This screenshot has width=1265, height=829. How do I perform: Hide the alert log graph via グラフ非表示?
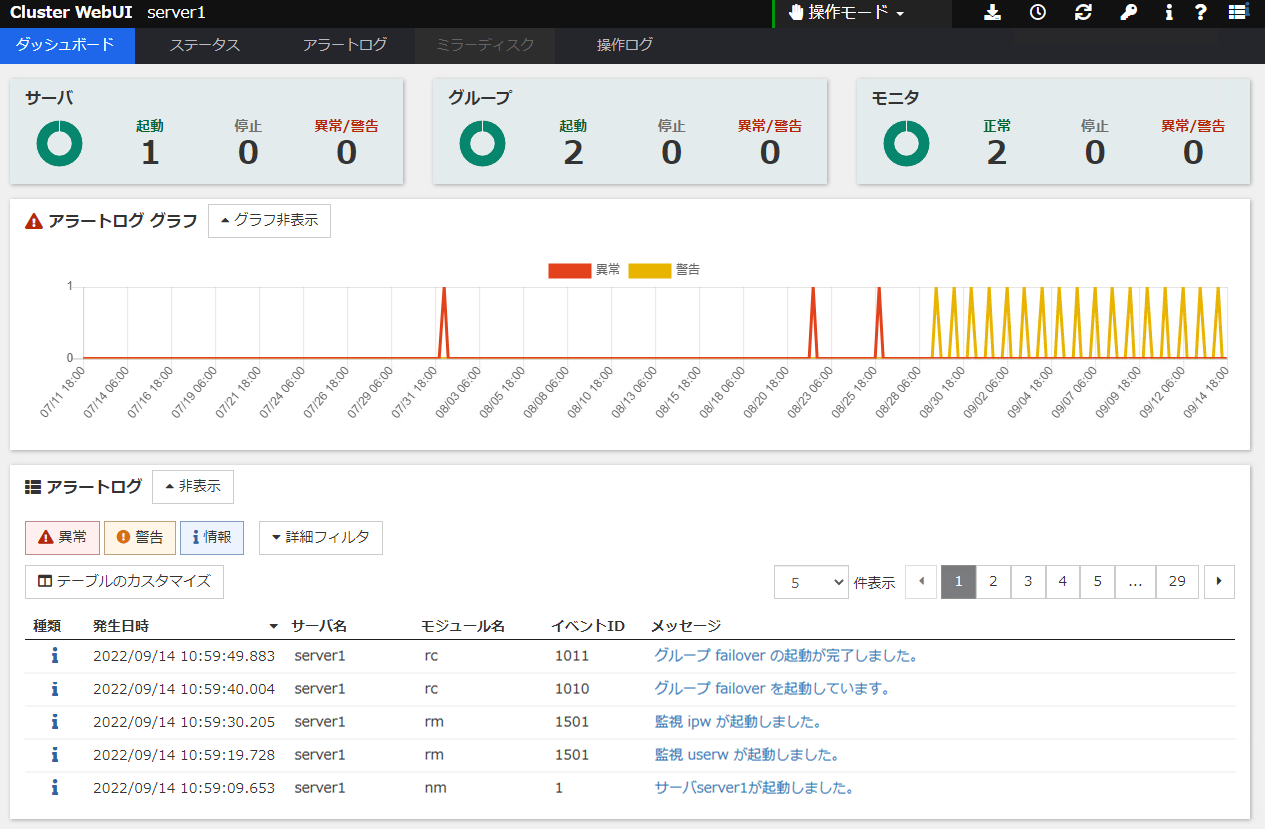(x=269, y=220)
